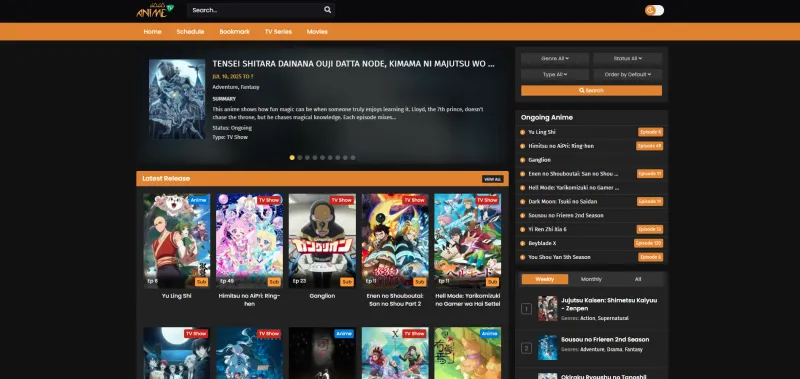Open Enen no Shouboutai: San no Shou Part 2 title
This screenshot has width=800, height=379.
(x=395, y=300)
